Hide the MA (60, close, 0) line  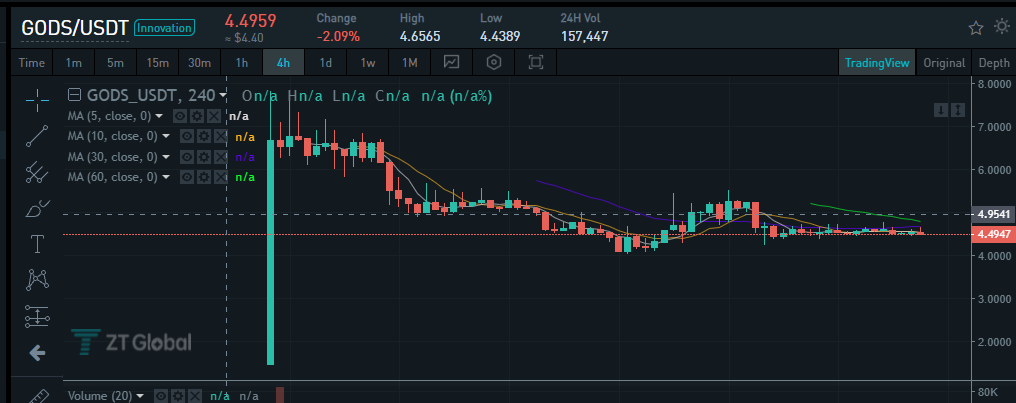pos(187,177)
